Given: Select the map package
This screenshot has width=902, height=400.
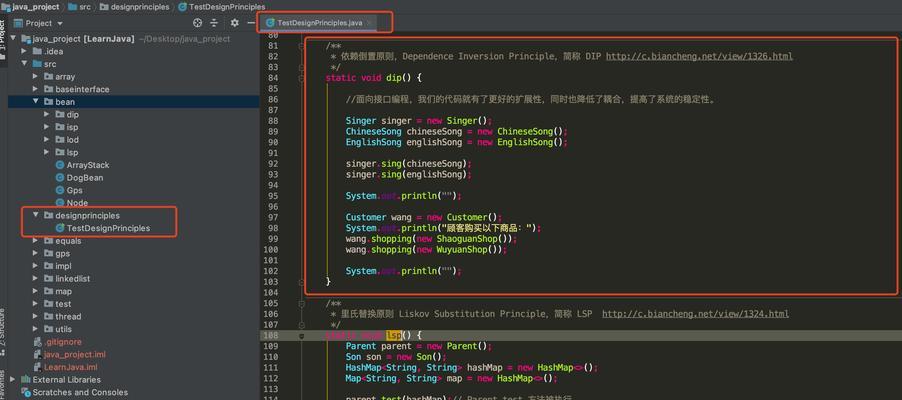Looking at the screenshot, I should [x=63, y=291].
